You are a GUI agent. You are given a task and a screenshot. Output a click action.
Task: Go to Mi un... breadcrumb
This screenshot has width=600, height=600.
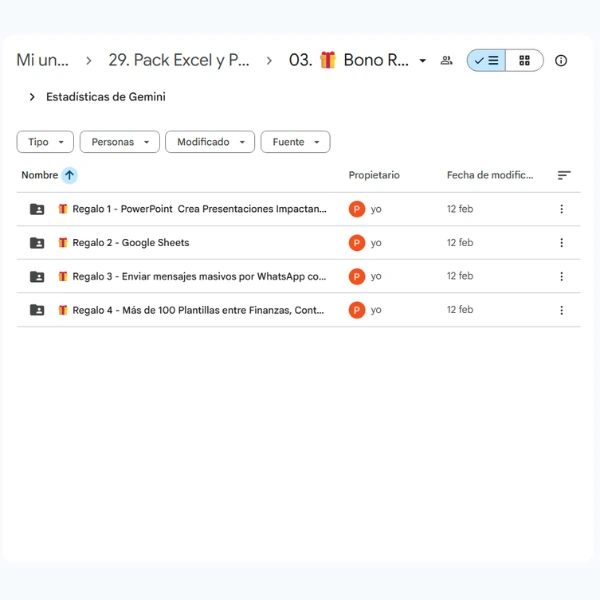(x=42, y=60)
